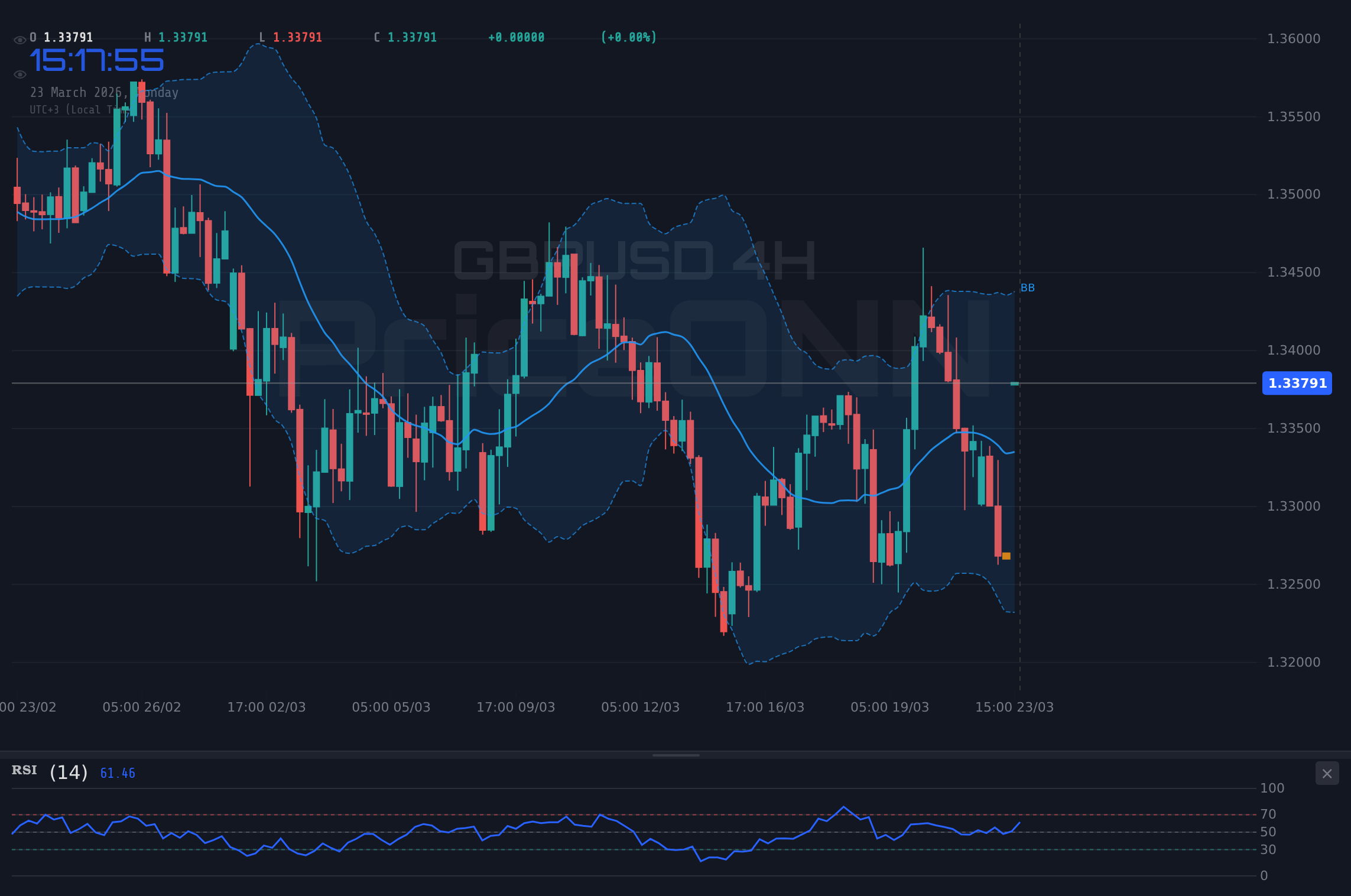Toggle the indicator visibility eye icon
This screenshot has height=896, width=1351.
pos(20,73)
